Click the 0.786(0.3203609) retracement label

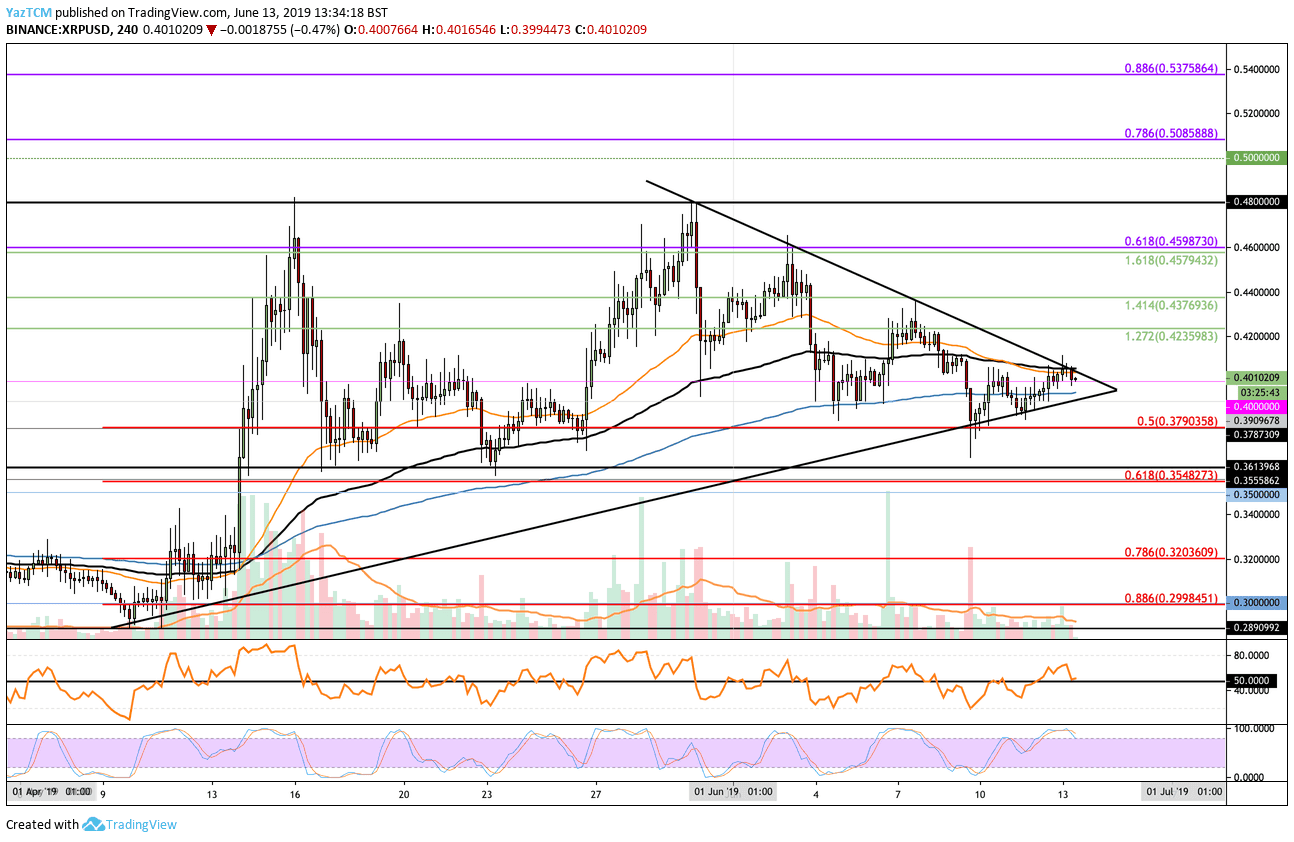click(1169, 551)
